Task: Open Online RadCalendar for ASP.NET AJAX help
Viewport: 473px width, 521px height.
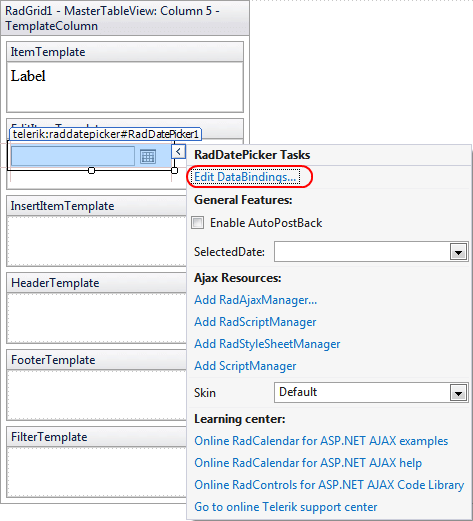Action: pos(308,463)
